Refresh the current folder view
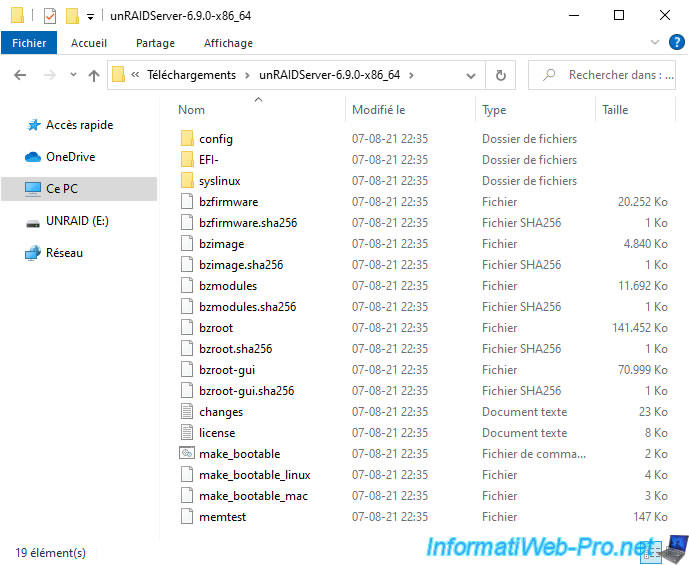This screenshot has height=565, width=689. [x=500, y=75]
